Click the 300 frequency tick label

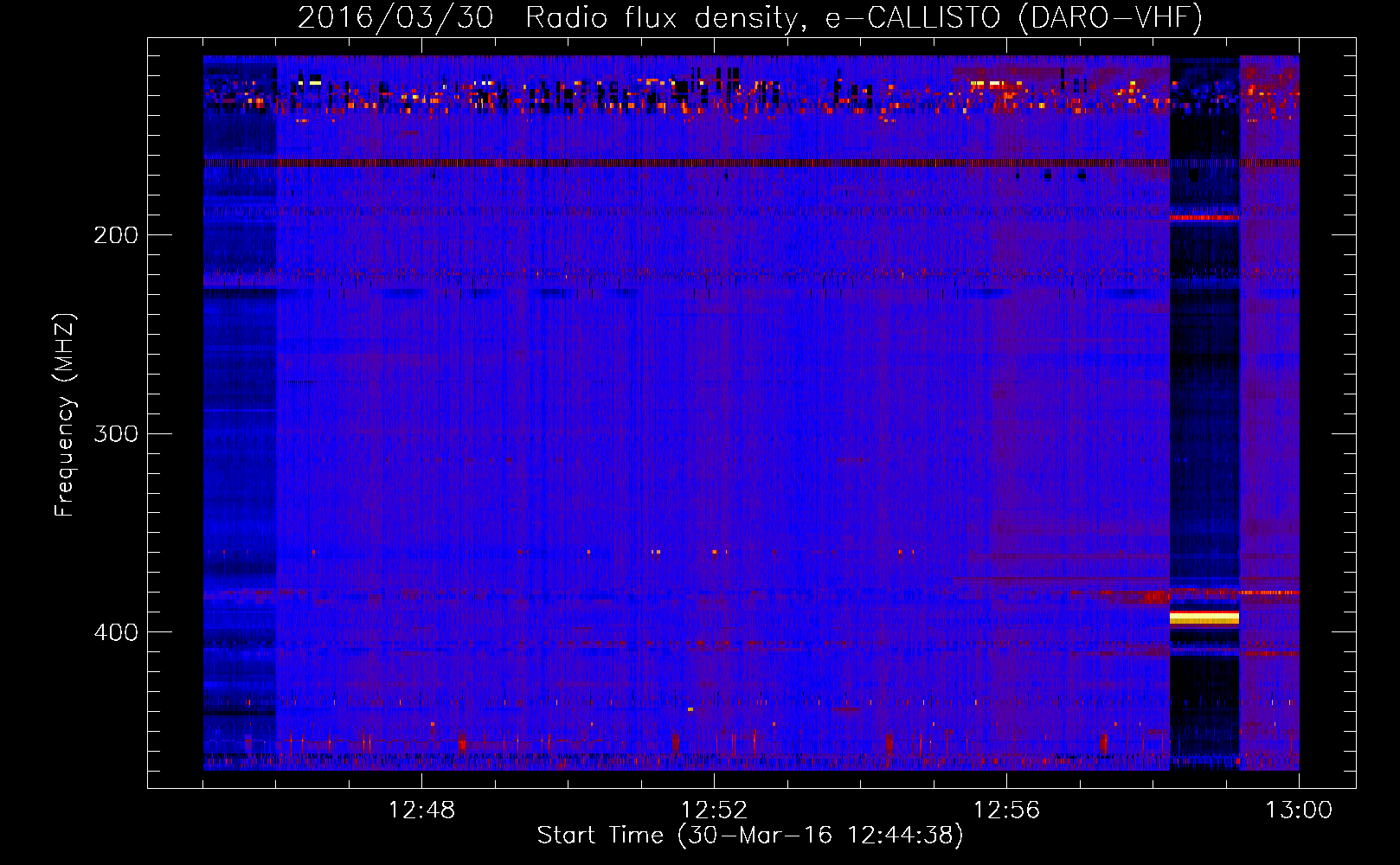pos(116,433)
